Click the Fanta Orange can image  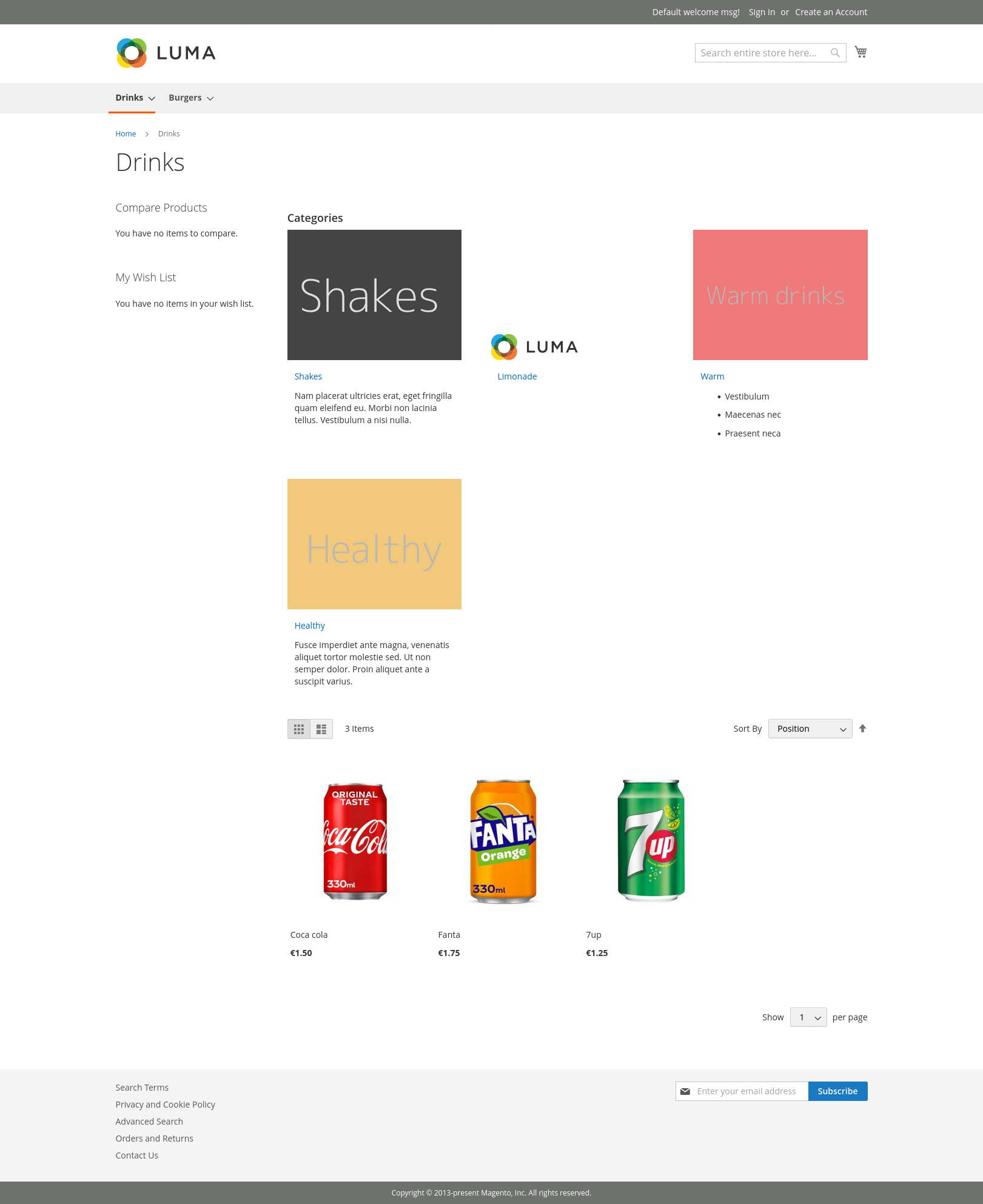[x=503, y=840]
